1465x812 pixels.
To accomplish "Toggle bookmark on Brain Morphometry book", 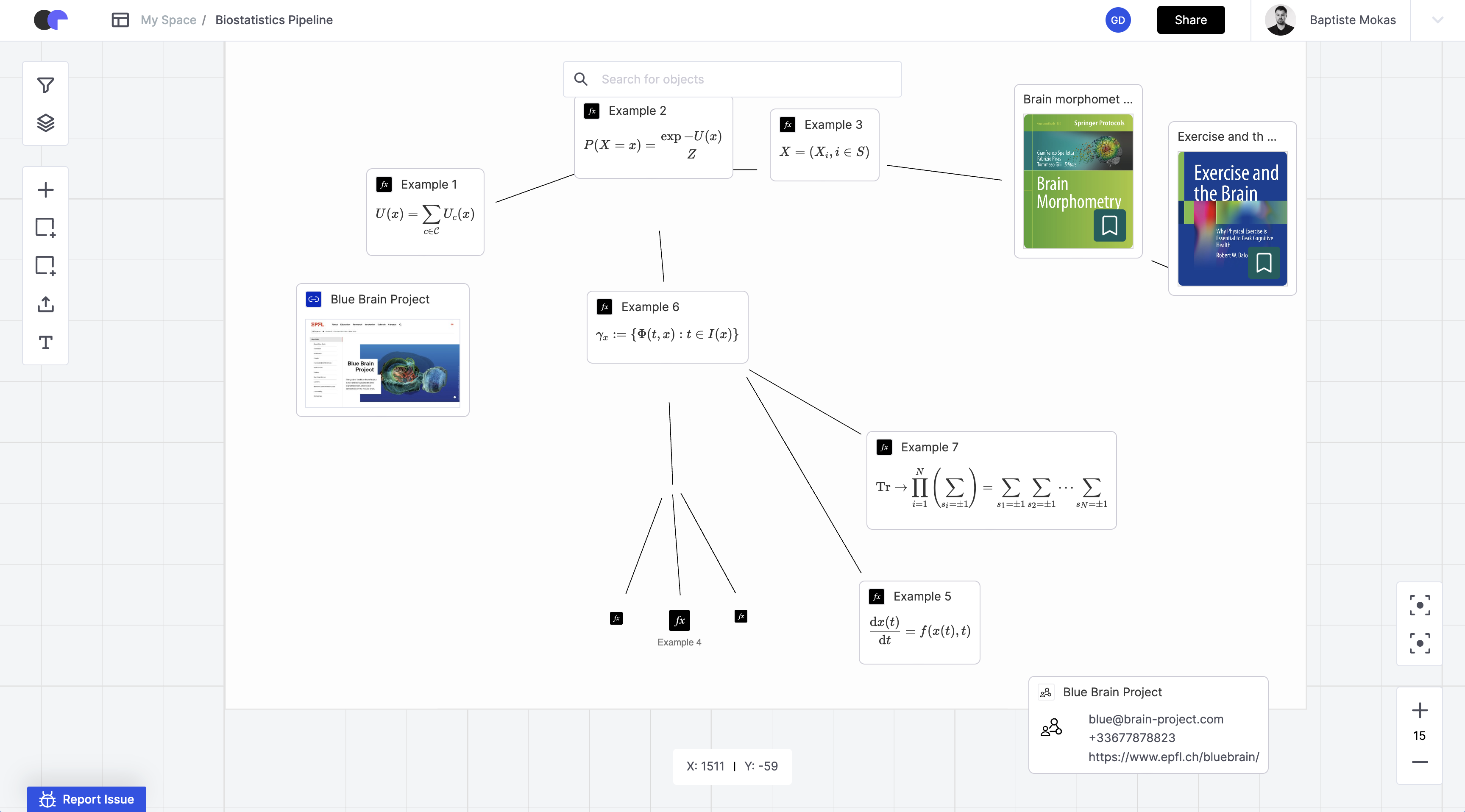I will pyautogui.click(x=1109, y=225).
